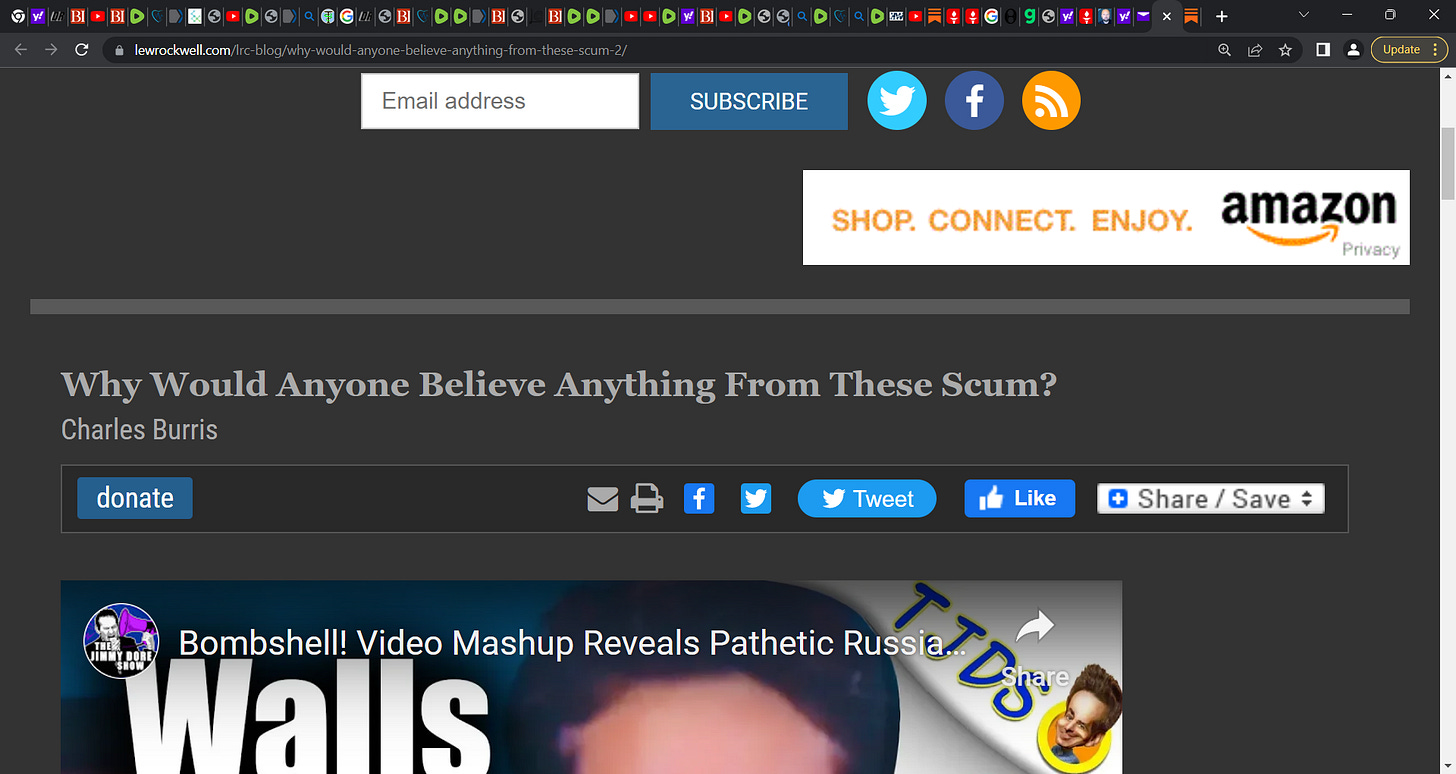Print the article using printer icon
Screen dimensions: 1456x774
click(647, 498)
